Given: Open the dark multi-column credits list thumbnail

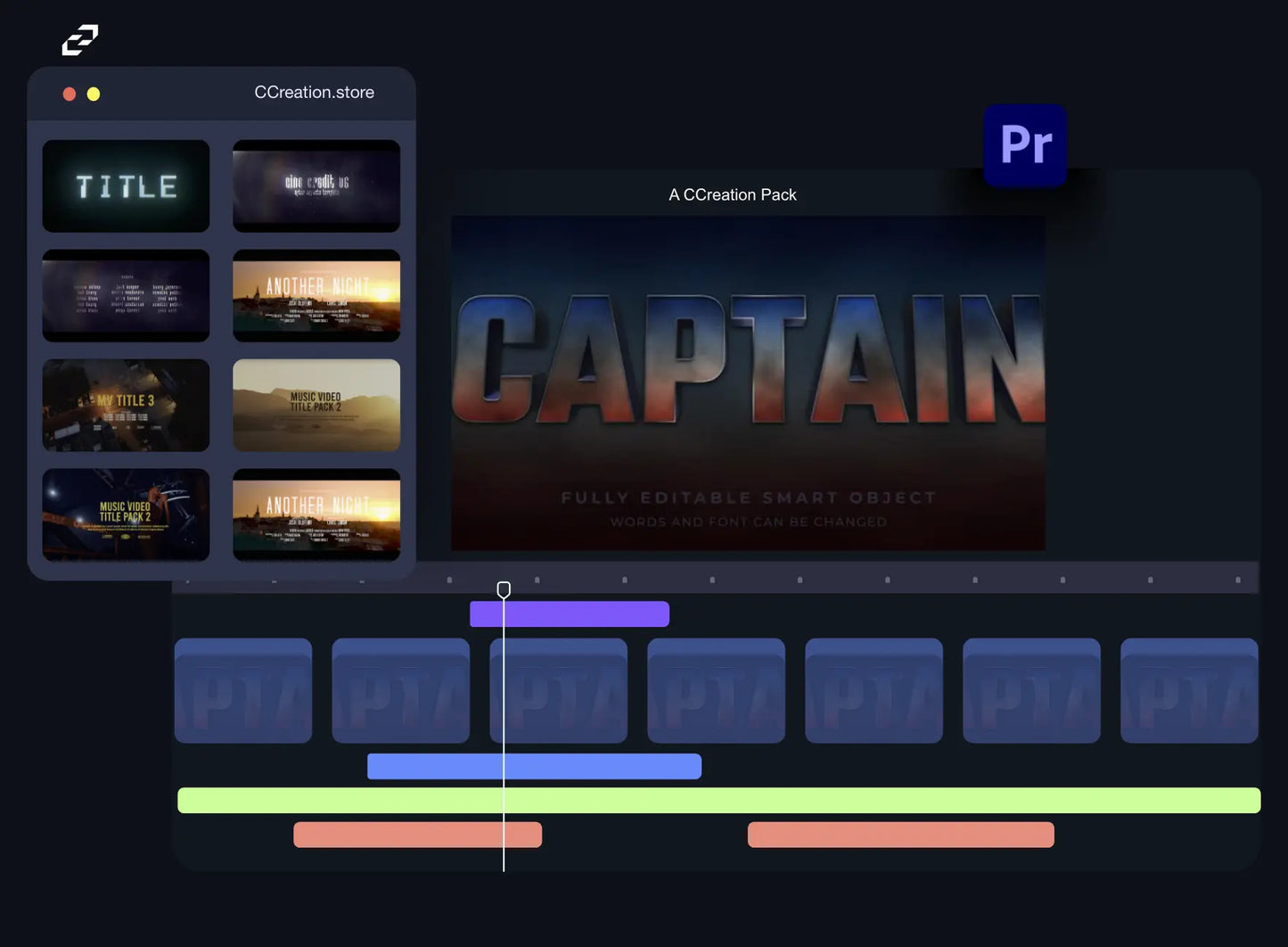Looking at the screenshot, I should click(x=126, y=295).
